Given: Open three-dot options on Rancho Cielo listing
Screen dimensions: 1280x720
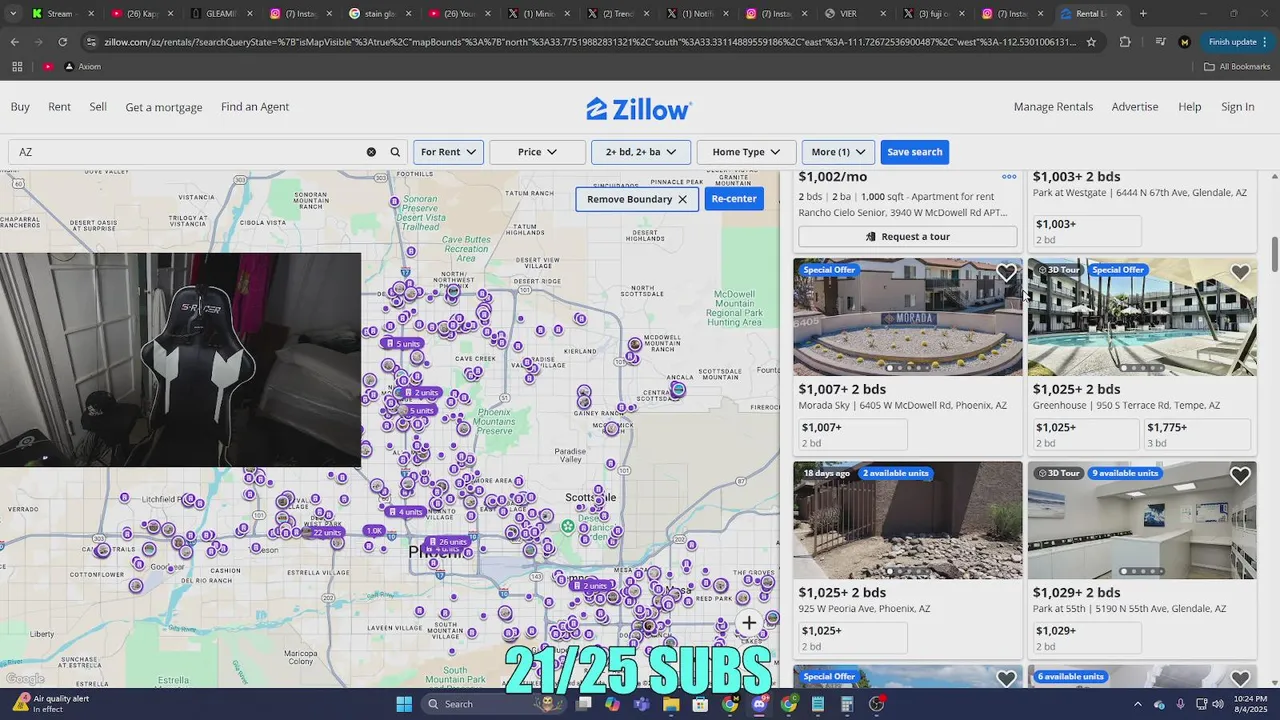Looking at the screenshot, I should coord(1009,177).
